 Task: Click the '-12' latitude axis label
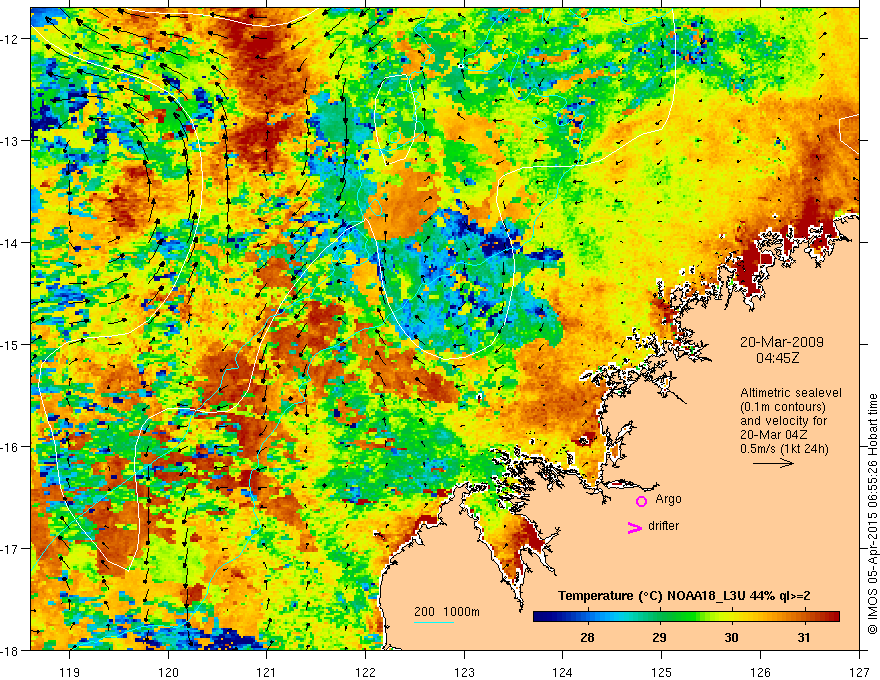click(11, 39)
